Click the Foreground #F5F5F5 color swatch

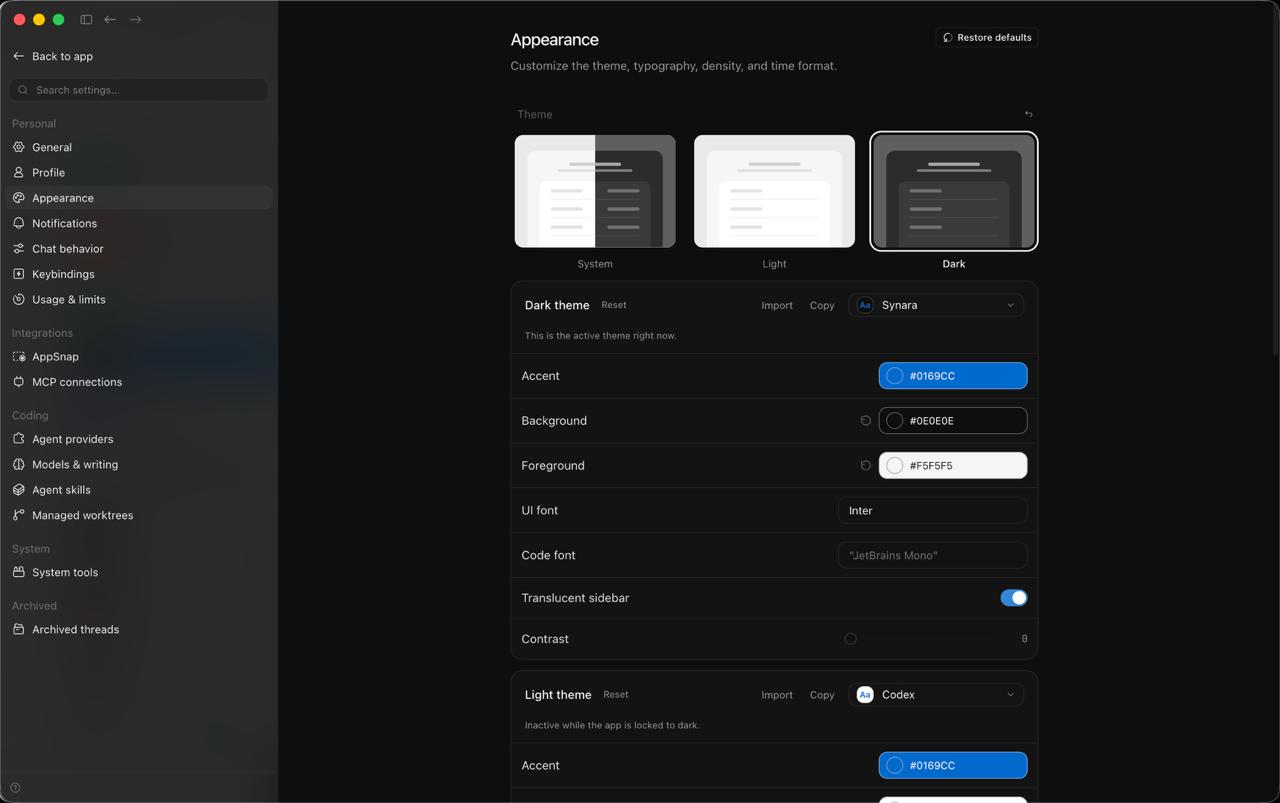click(953, 466)
